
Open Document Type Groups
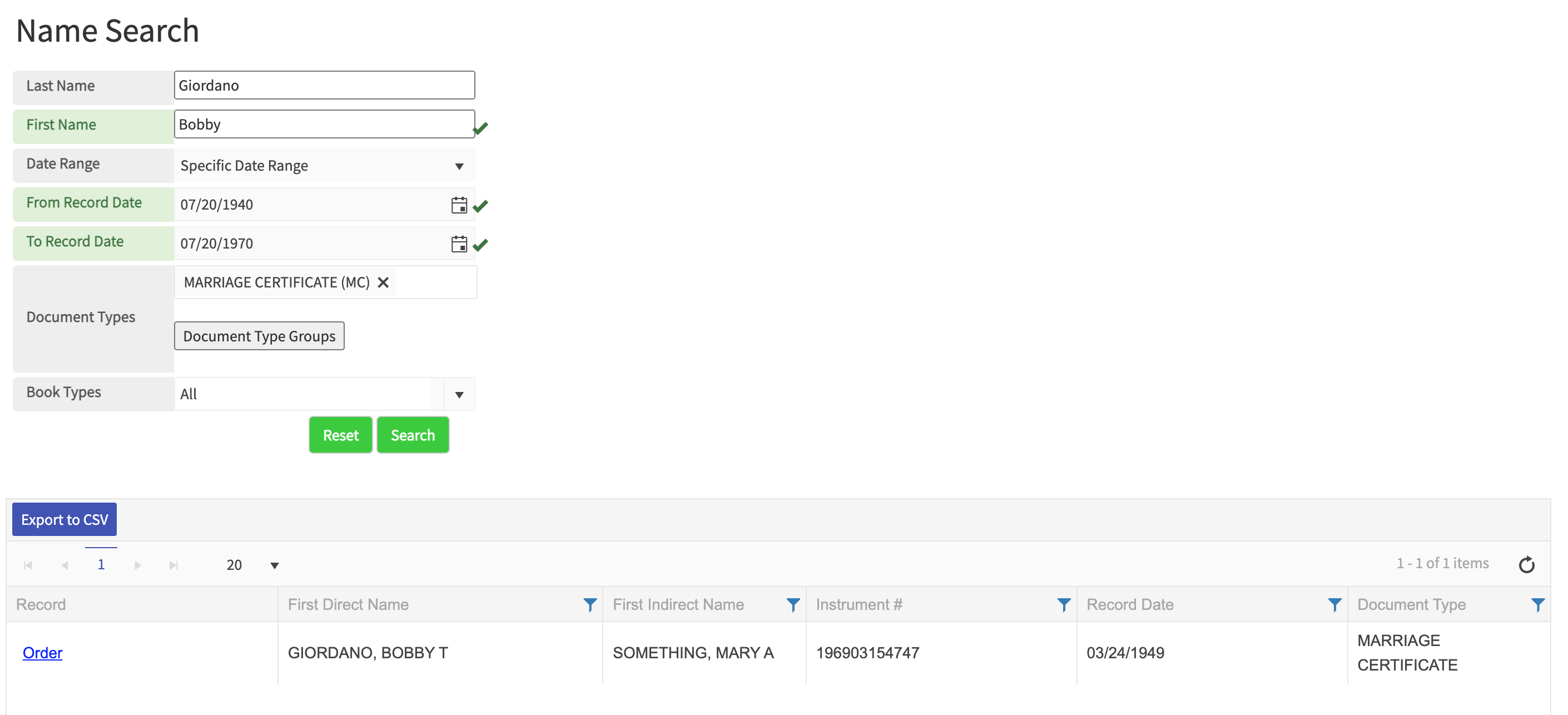(259, 336)
